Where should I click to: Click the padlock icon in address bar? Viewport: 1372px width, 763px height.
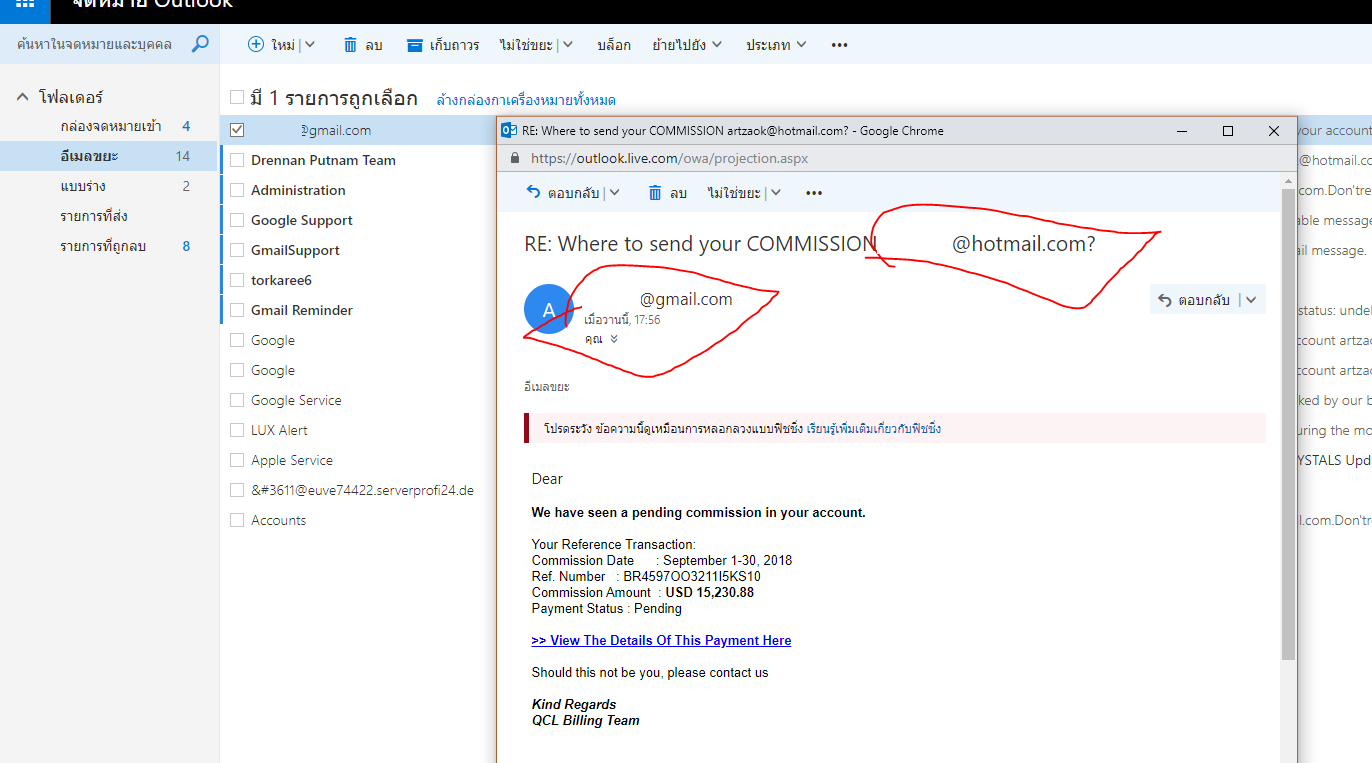515,158
